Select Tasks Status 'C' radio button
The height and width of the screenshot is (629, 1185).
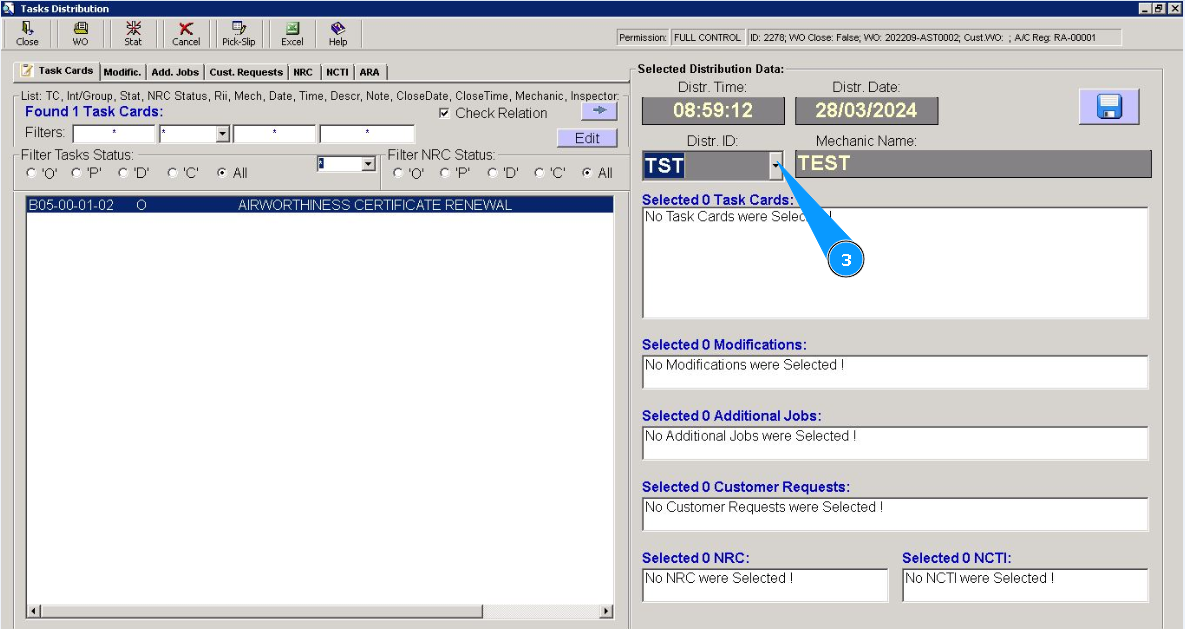click(x=172, y=173)
